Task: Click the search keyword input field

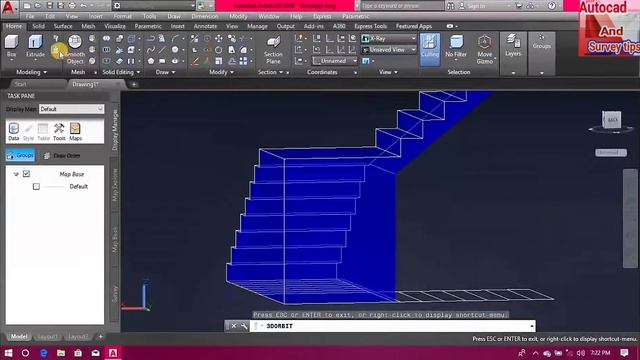Action: pos(402,6)
